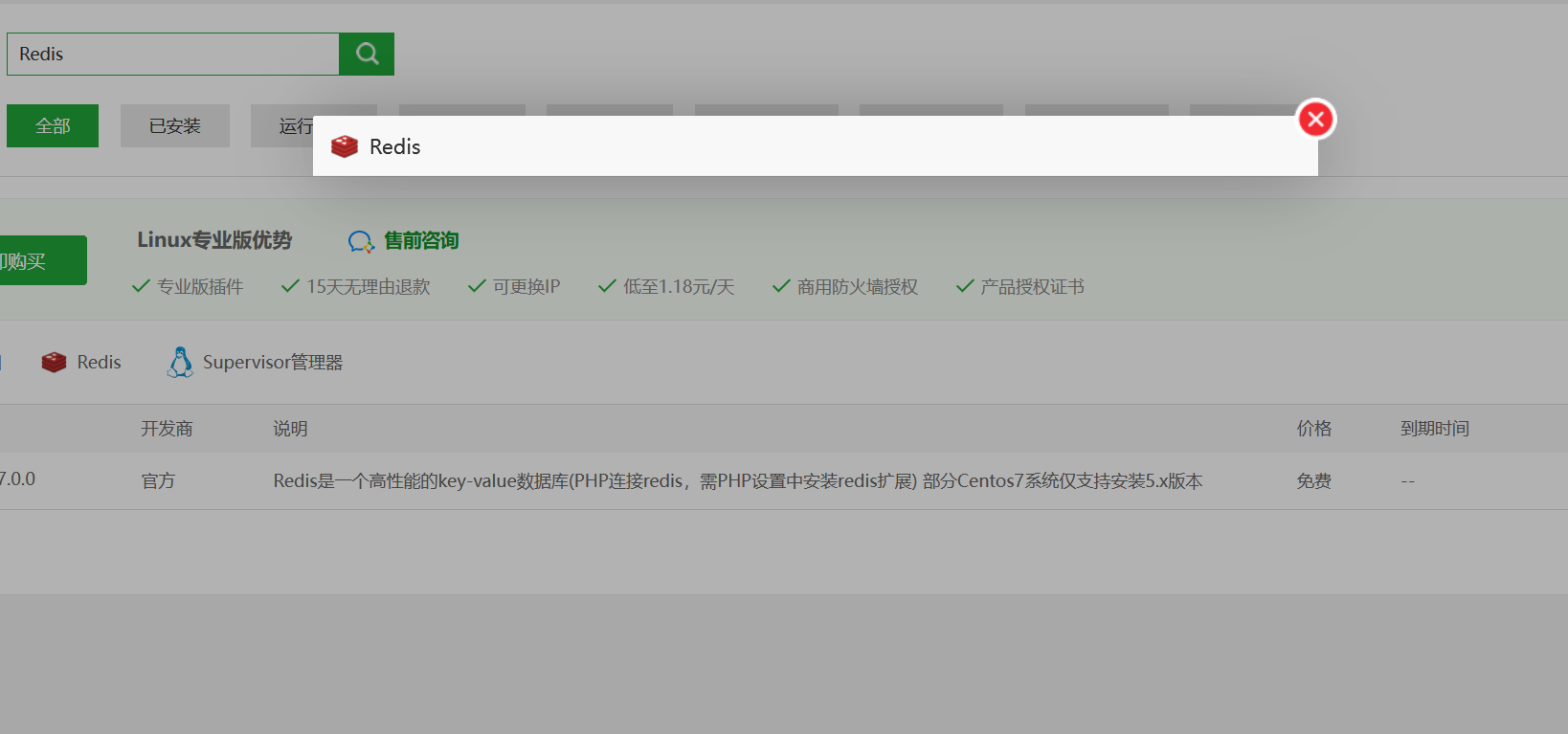Screen dimensions: 1568x734
Task: Click the Redis icon in dialog title
Action: [x=345, y=146]
